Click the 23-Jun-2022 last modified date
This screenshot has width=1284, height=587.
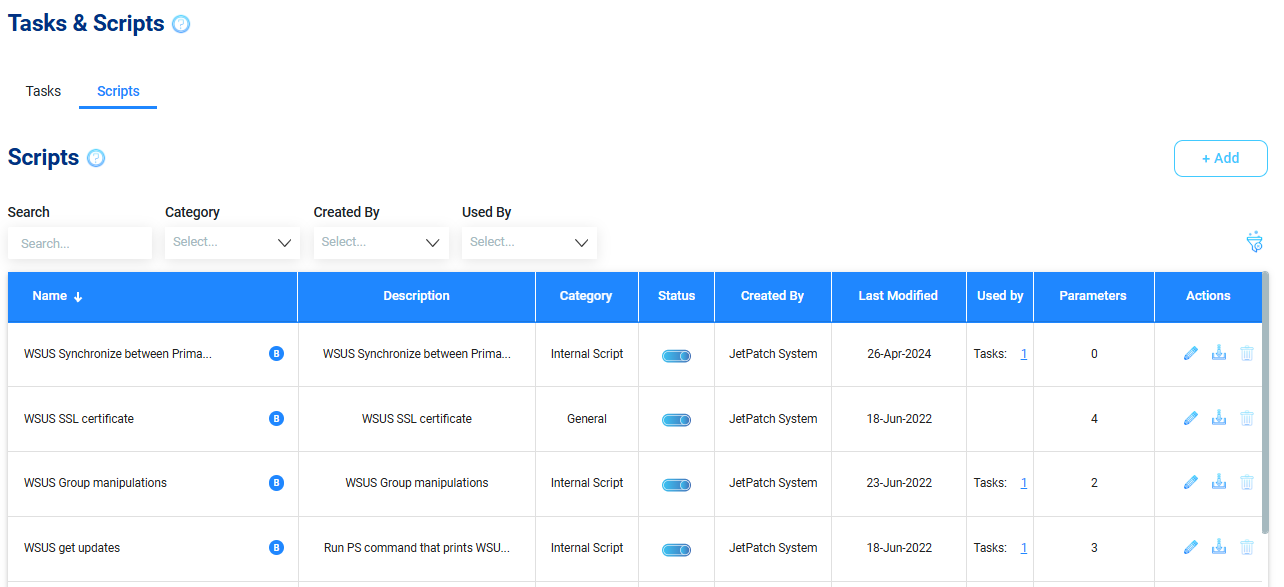click(x=899, y=483)
